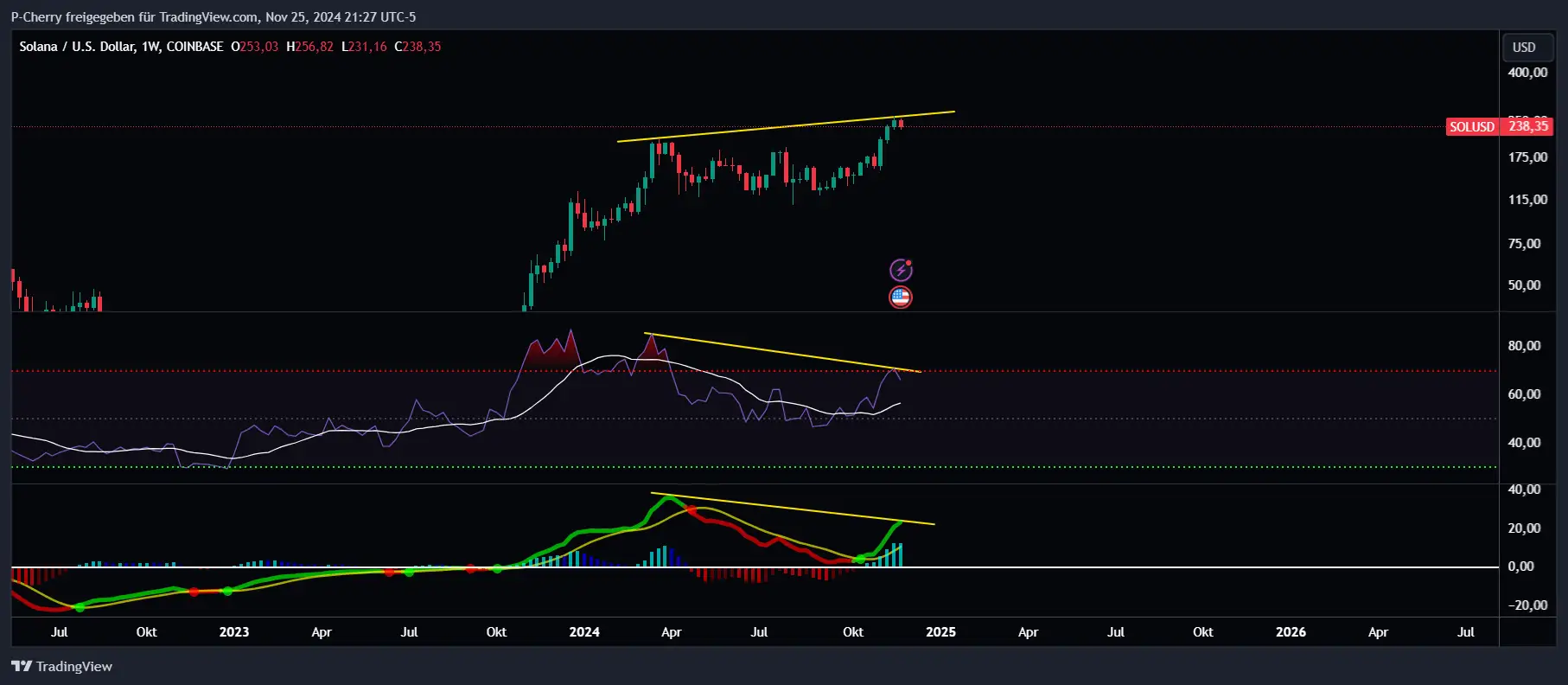Image resolution: width=1568 pixels, height=685 pixels.
Task: Click the MACD 20,00 axis label
Action: coord(1524,528)
